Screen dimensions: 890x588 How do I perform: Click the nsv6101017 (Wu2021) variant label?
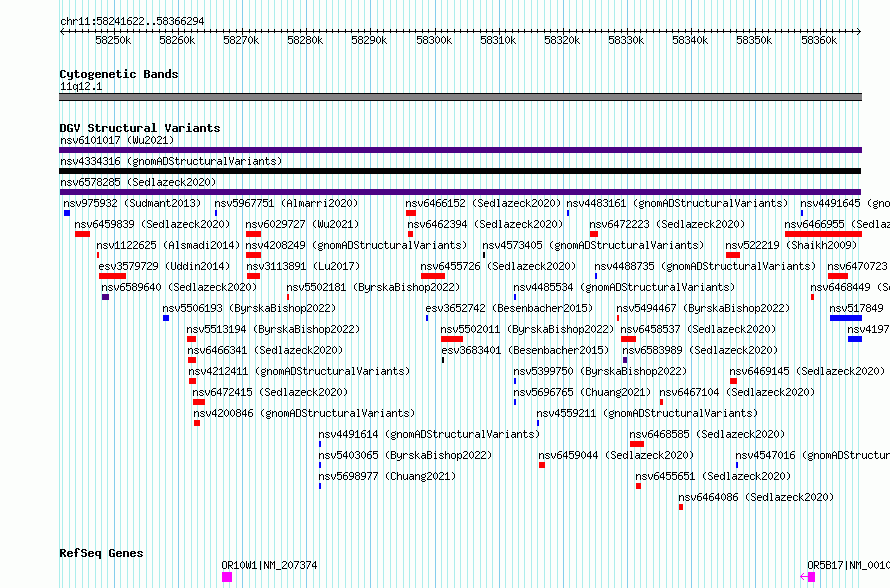point(117,140)
